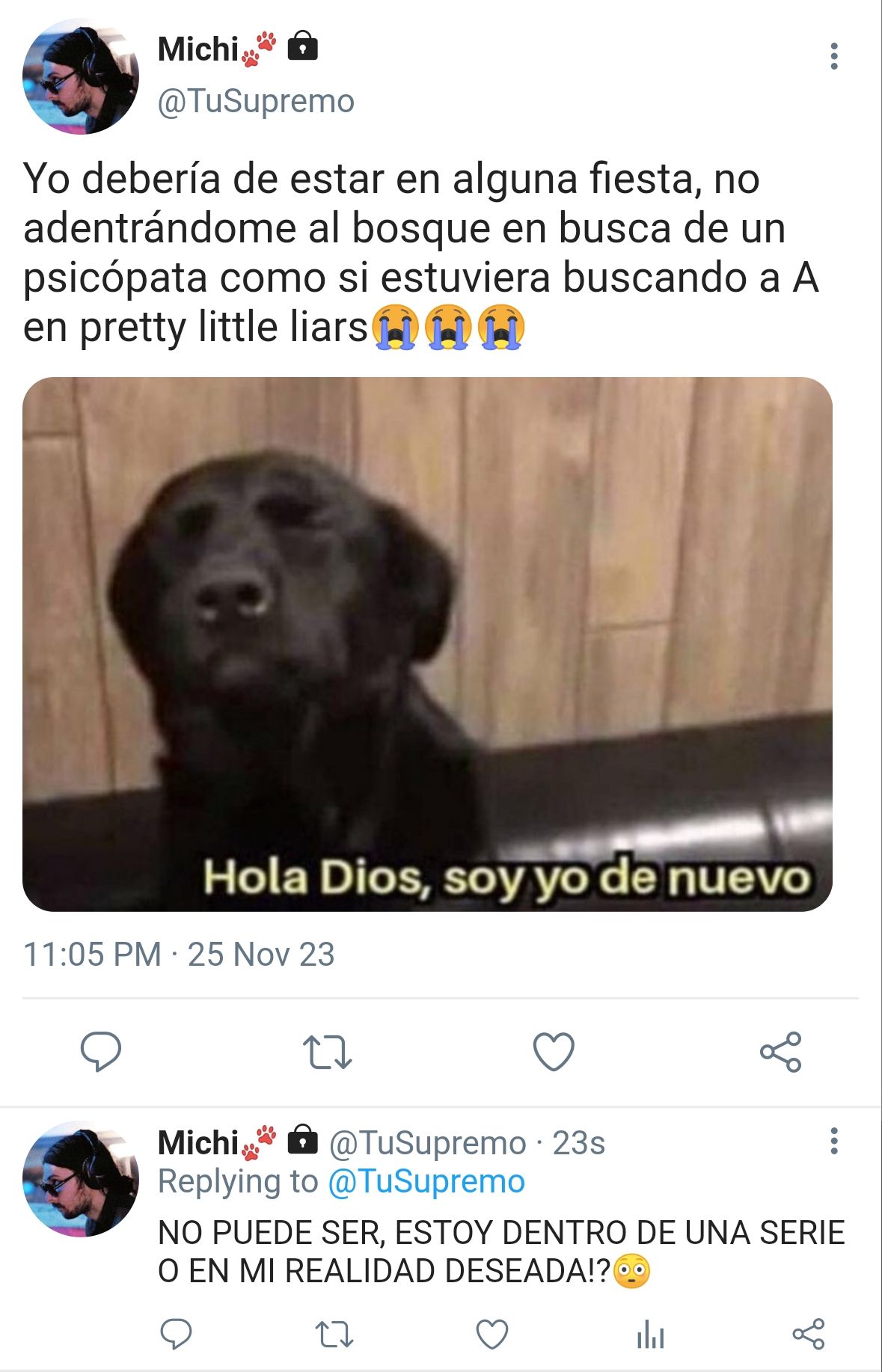Tap the reply icon under the second tweet
Viewport: 882px width, 1372px height.
pyautogui.click(x=177, y=1334)
